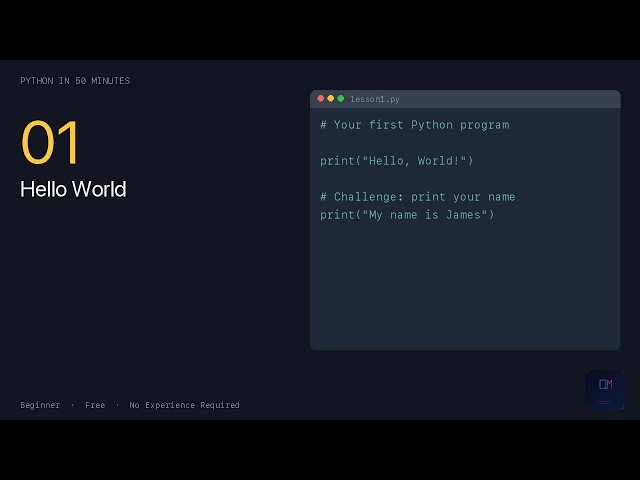Click the 'Beginner' label at the bottom
This screenshot has width=640, height=480.
(40, 405)
